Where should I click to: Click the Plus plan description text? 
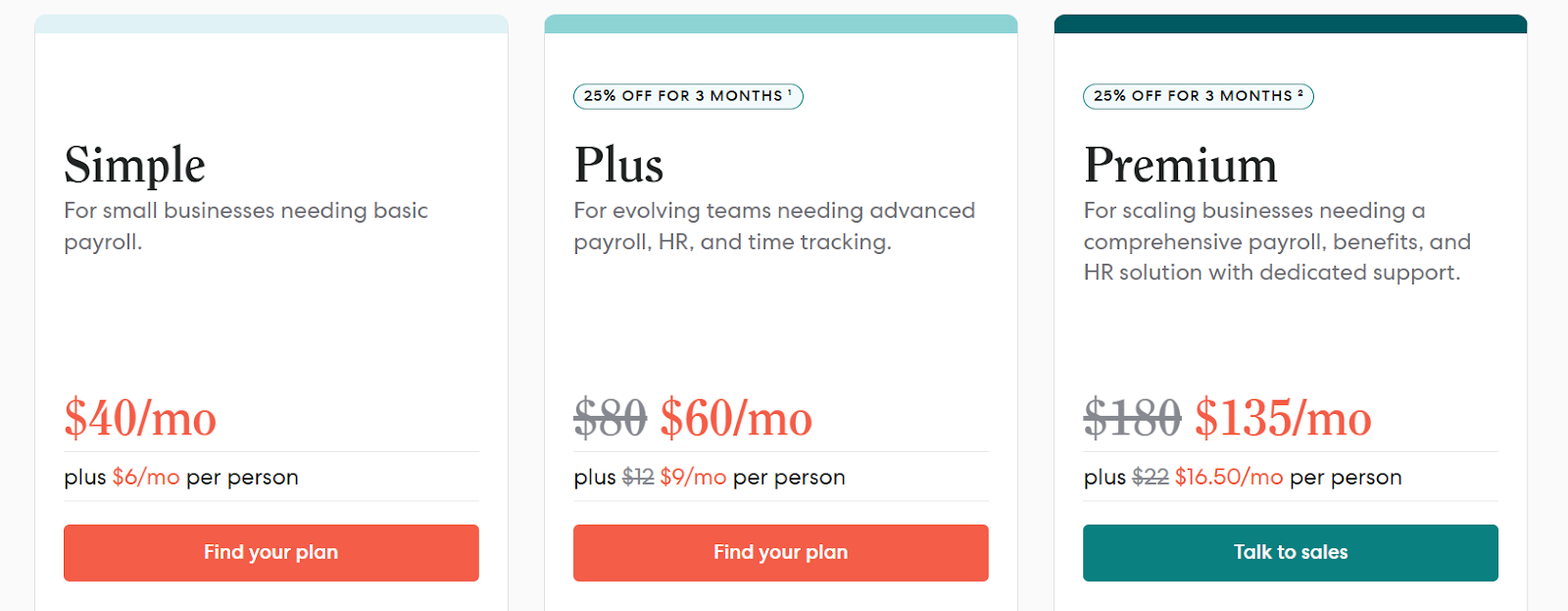coord(774,226)
